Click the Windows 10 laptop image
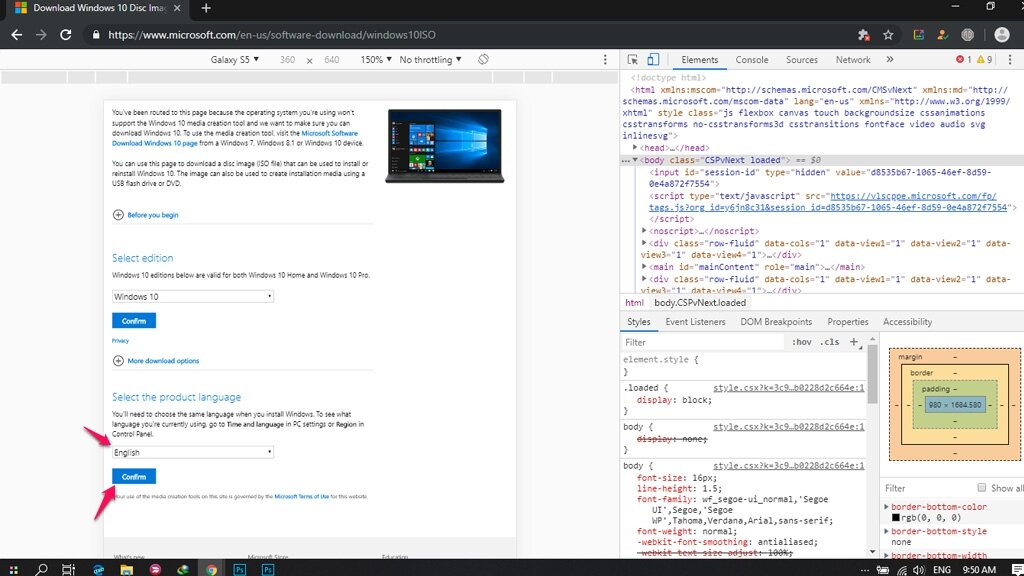1024x576 pixels. point(445,146)
